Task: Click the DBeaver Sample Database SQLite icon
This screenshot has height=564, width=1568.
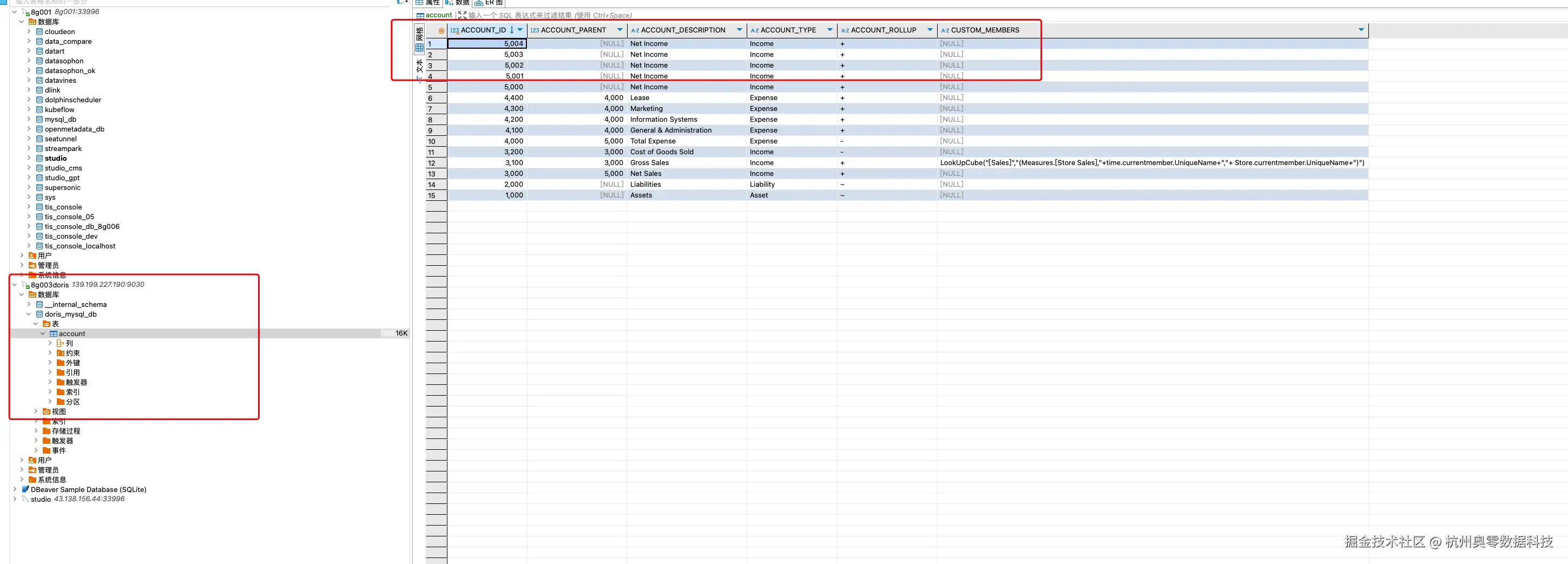Action: coord(25,489)
